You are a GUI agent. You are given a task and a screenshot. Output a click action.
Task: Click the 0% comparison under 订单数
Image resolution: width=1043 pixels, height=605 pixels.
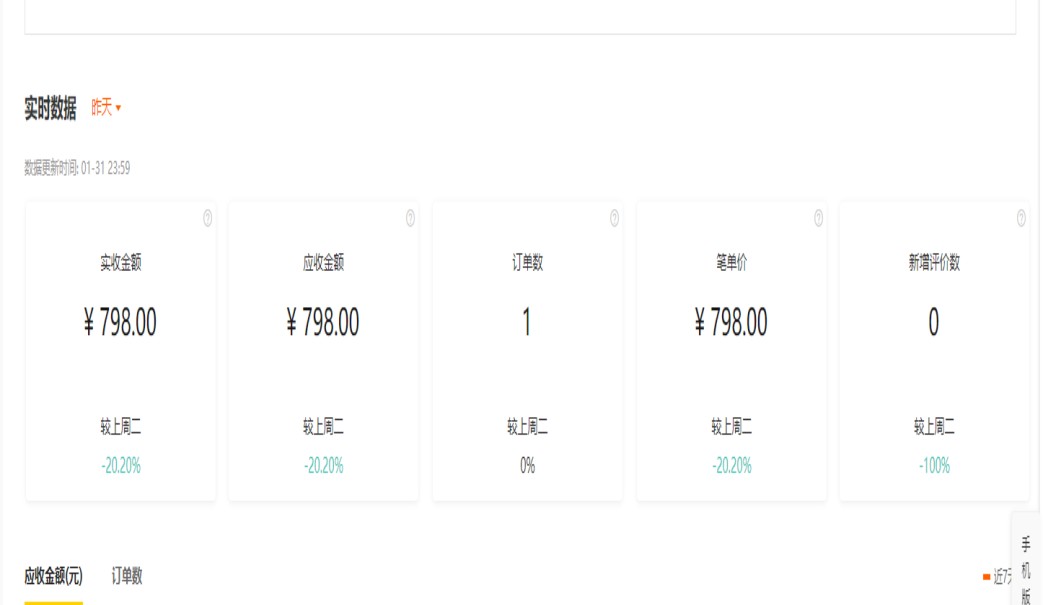coord(527,466)
